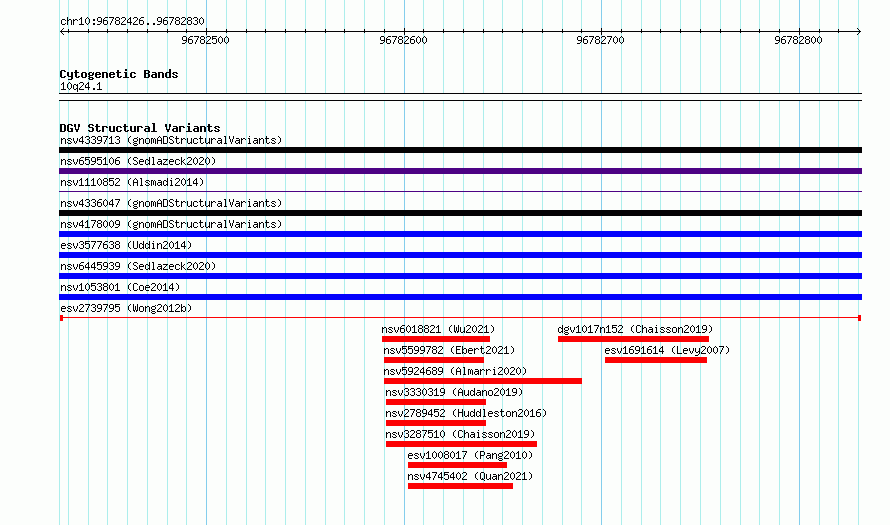Click the chr10:96782426..96782830 region label
This screenshot has height=525, width=890.
pos(132,21)
